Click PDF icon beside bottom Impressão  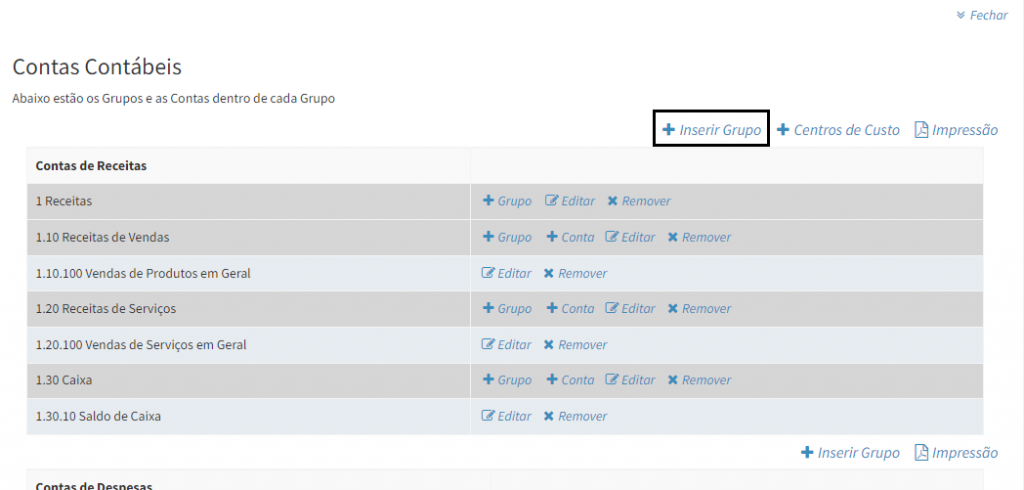coord(921,453)
